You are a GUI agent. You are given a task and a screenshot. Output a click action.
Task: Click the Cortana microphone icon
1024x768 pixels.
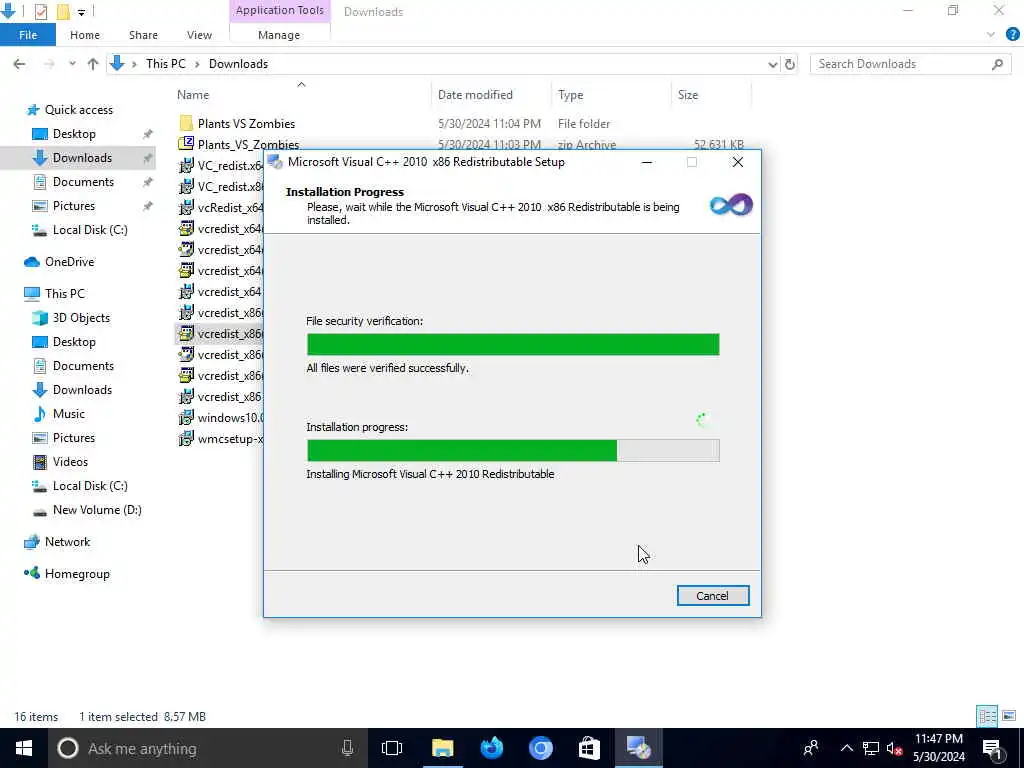(x=347, y=748)
